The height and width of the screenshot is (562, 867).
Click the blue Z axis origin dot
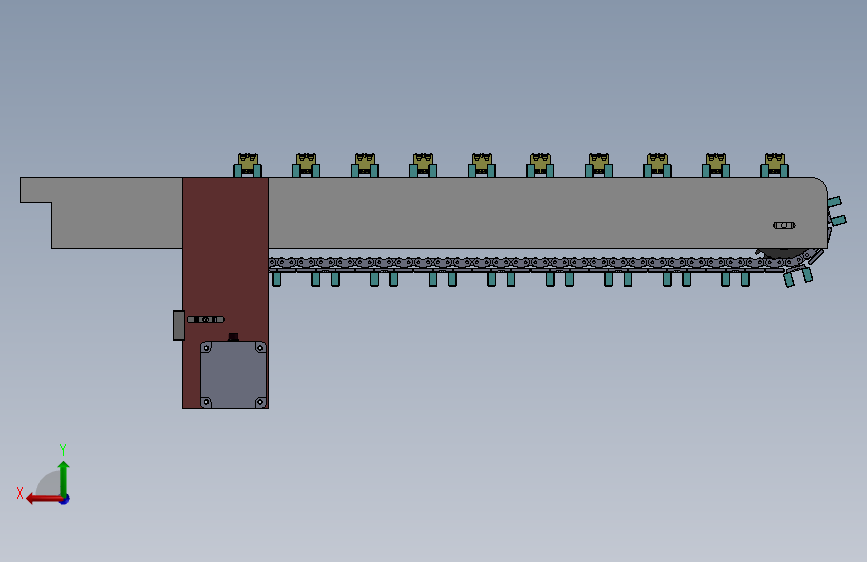(x=65, y=499)
